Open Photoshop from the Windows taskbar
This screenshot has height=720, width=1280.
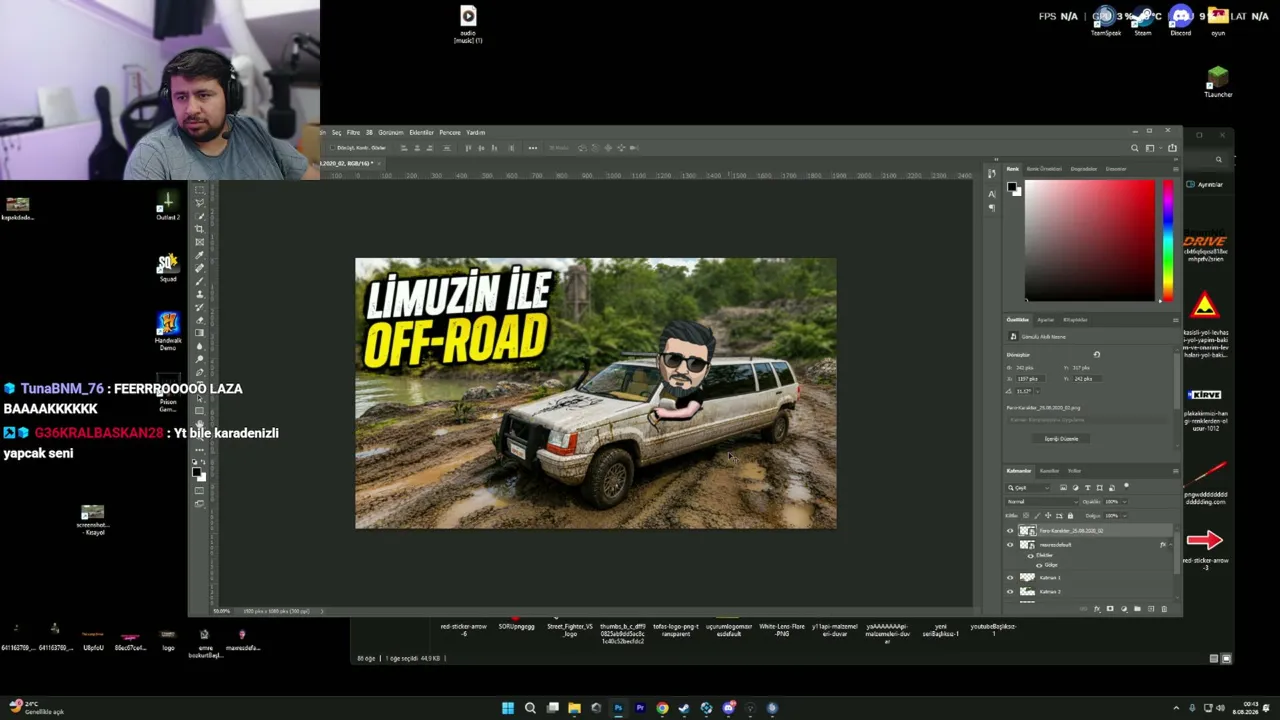click(x=618, y=708)
